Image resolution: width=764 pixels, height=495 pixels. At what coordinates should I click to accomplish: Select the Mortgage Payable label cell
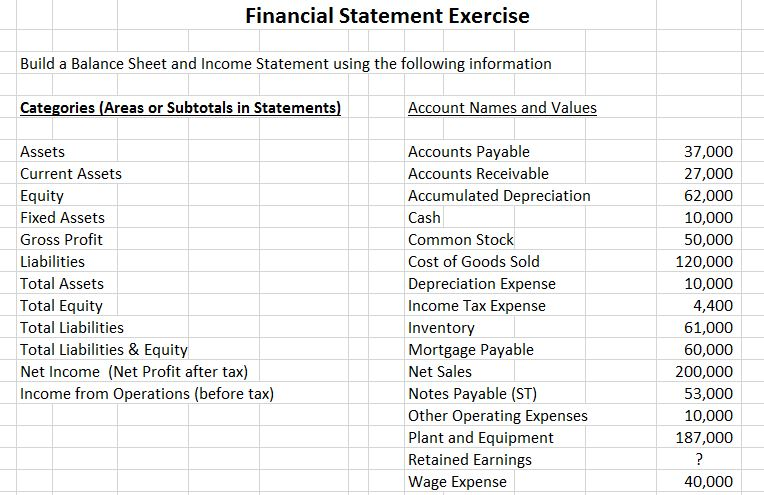[471, 350]
